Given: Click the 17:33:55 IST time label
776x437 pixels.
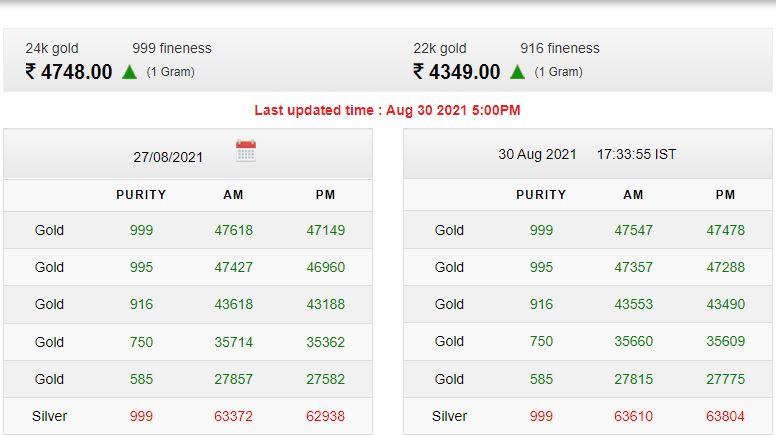Looking at the screenshot, I should click(x=636, y=154).
